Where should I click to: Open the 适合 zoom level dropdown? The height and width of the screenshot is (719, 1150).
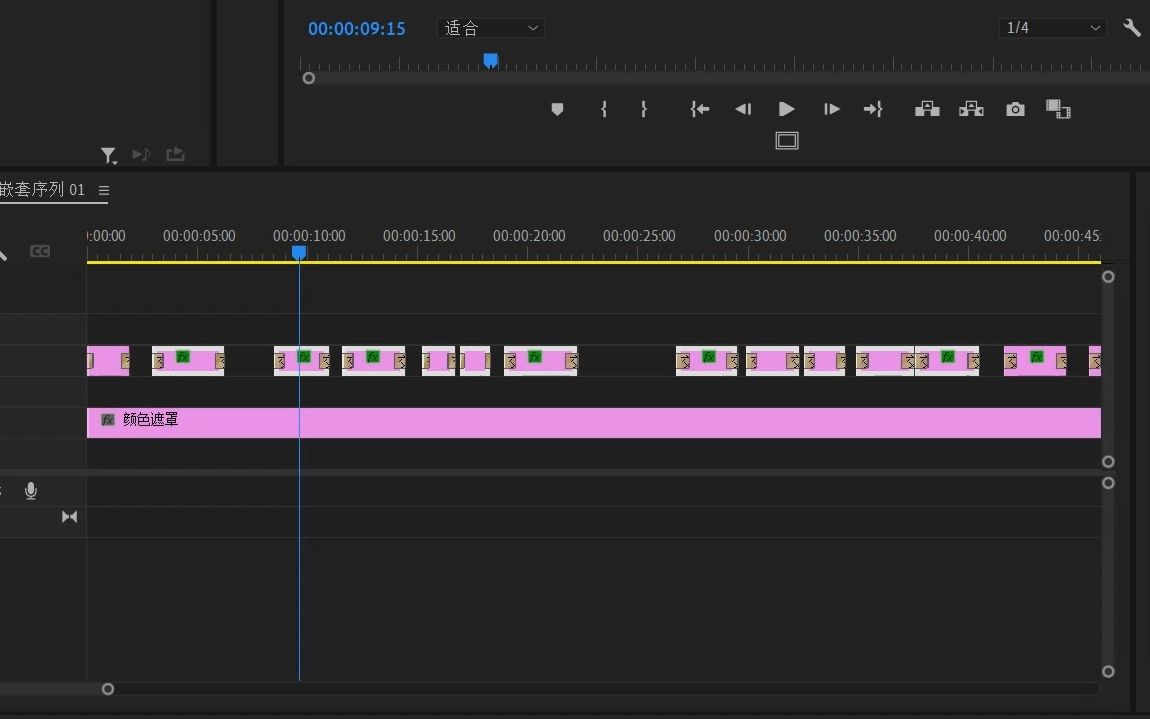pos(491,28)
